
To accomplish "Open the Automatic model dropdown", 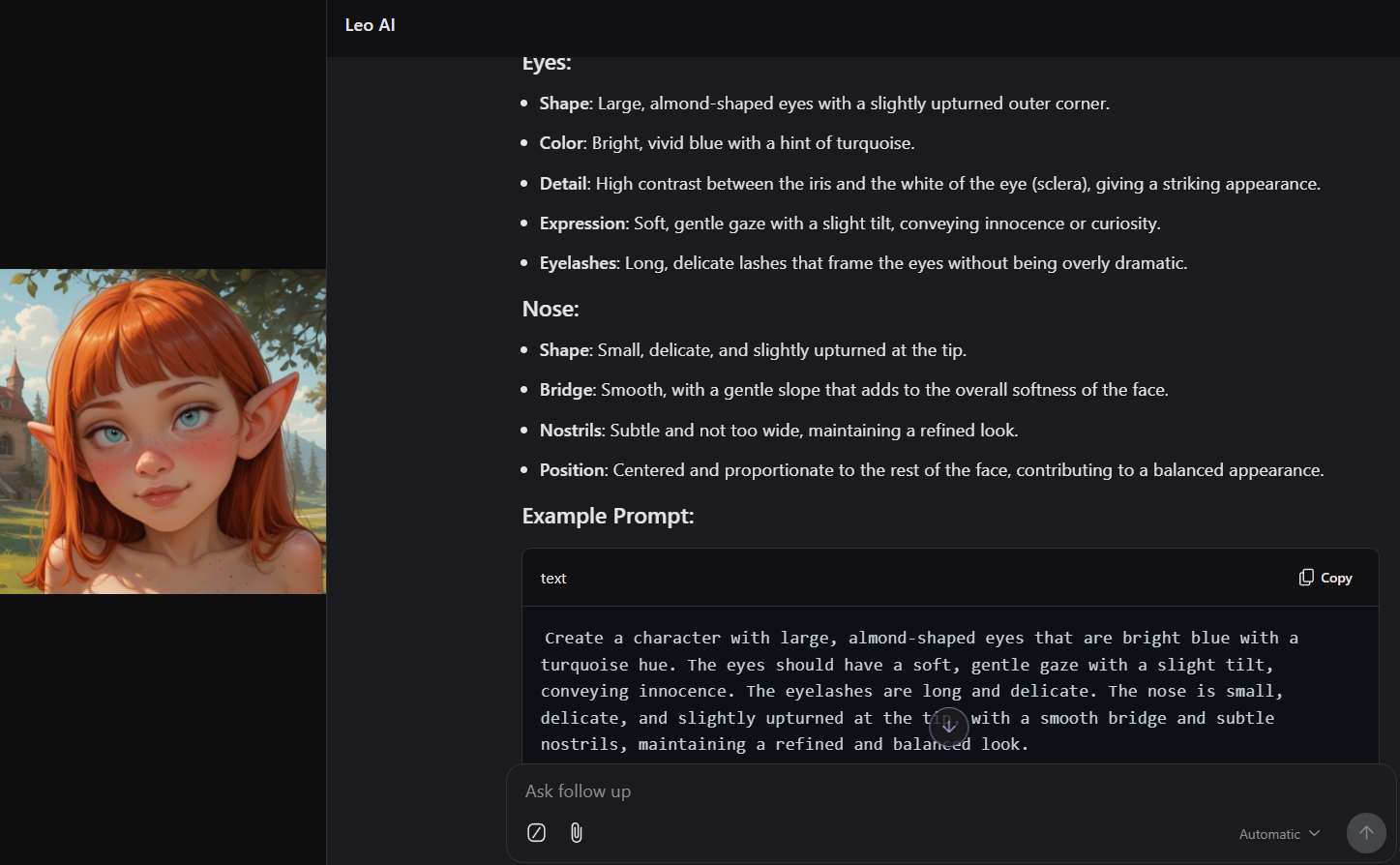I will (x=1279, y=834).
